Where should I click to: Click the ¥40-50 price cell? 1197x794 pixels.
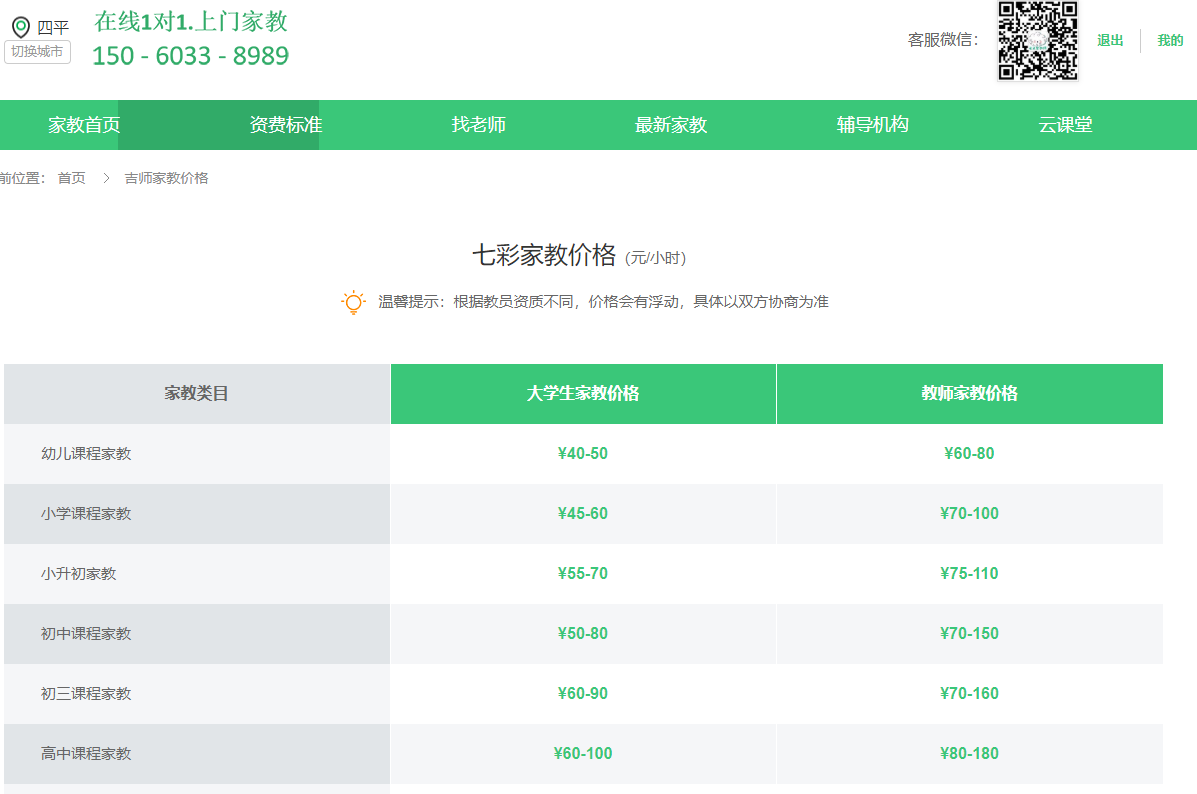(x=582, y=453)
